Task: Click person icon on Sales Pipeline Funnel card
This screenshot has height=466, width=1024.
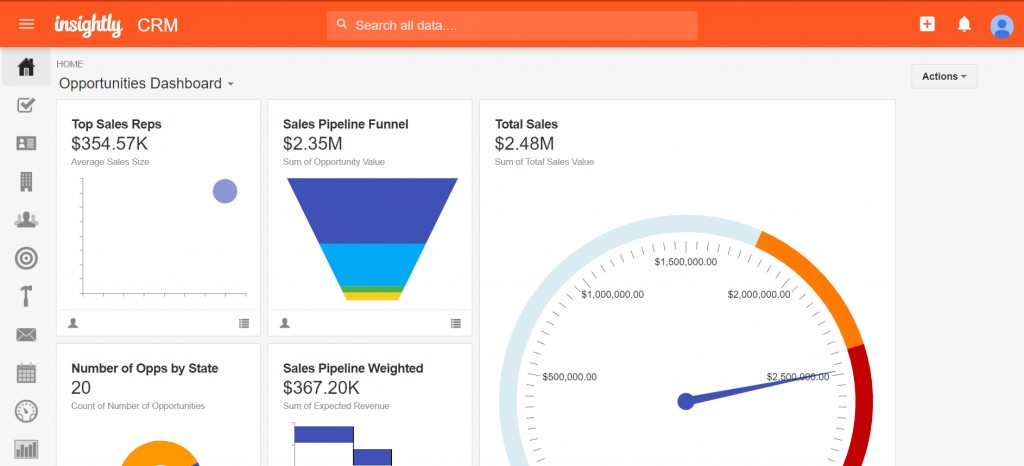Action: (285, 323)
